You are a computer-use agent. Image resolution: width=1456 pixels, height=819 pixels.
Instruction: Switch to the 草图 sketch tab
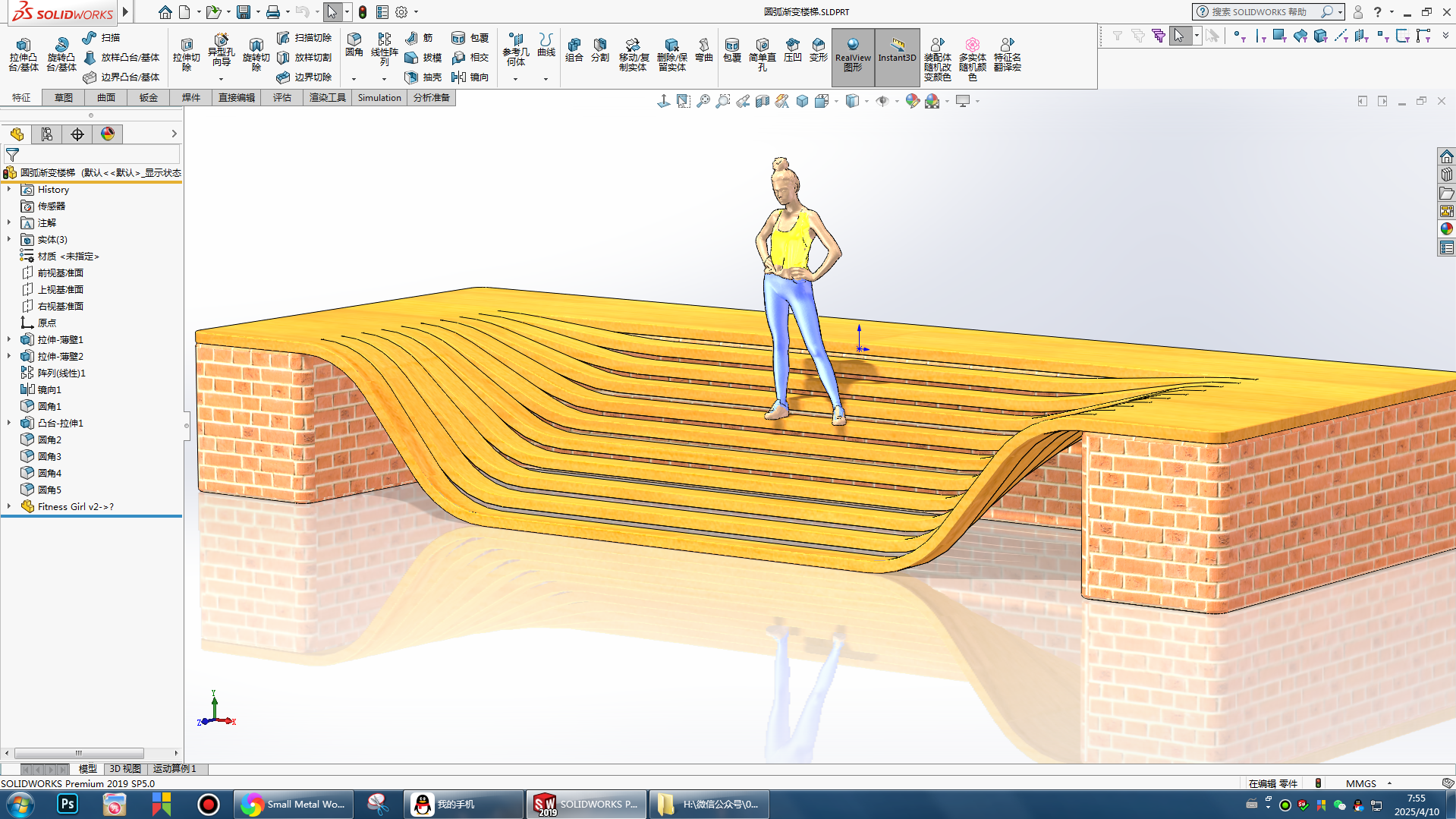click(x=63, y=98)
